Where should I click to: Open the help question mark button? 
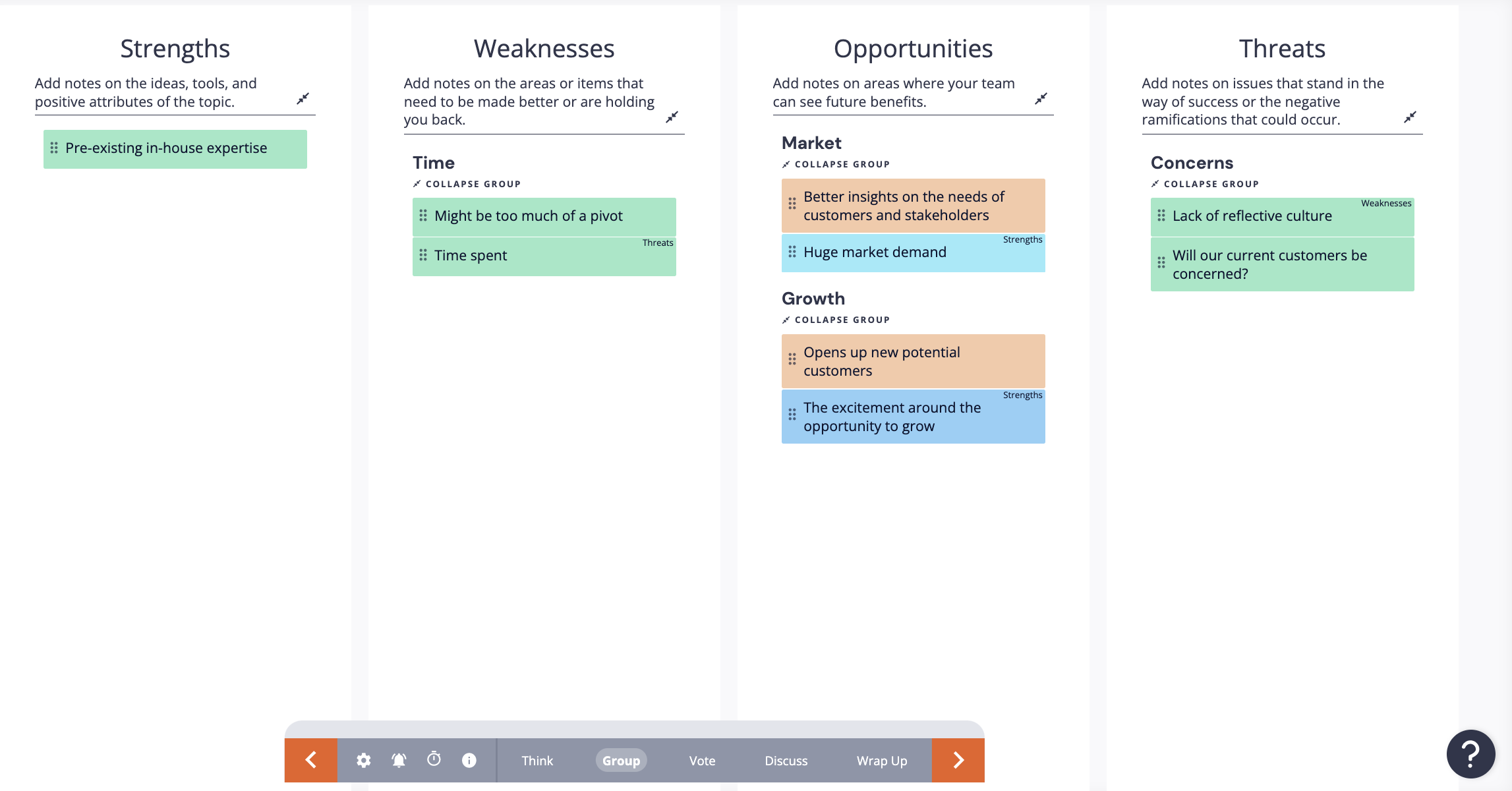tap(1470, 753)
